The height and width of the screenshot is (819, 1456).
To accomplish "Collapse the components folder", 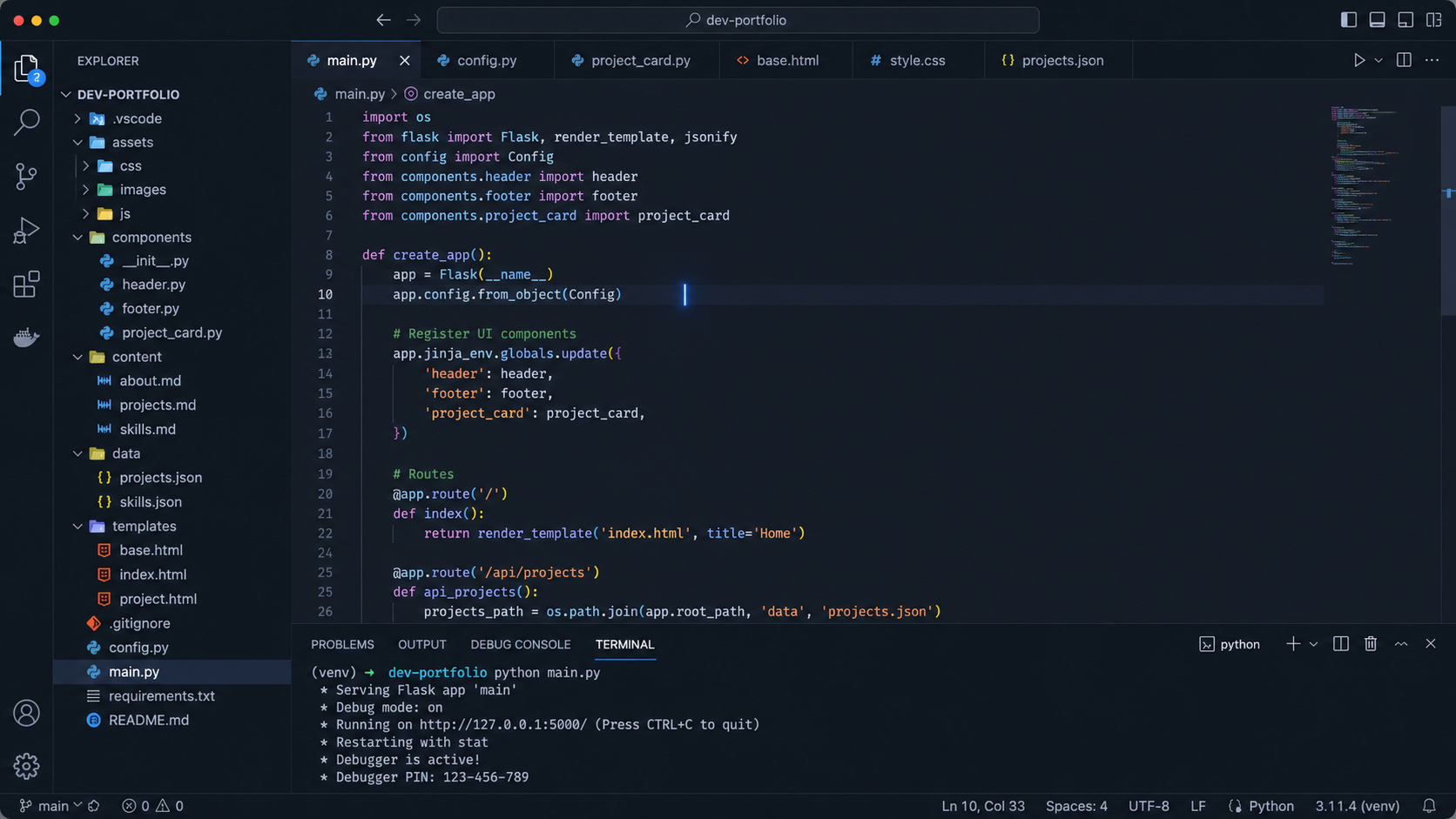I will tap(78, 237).
